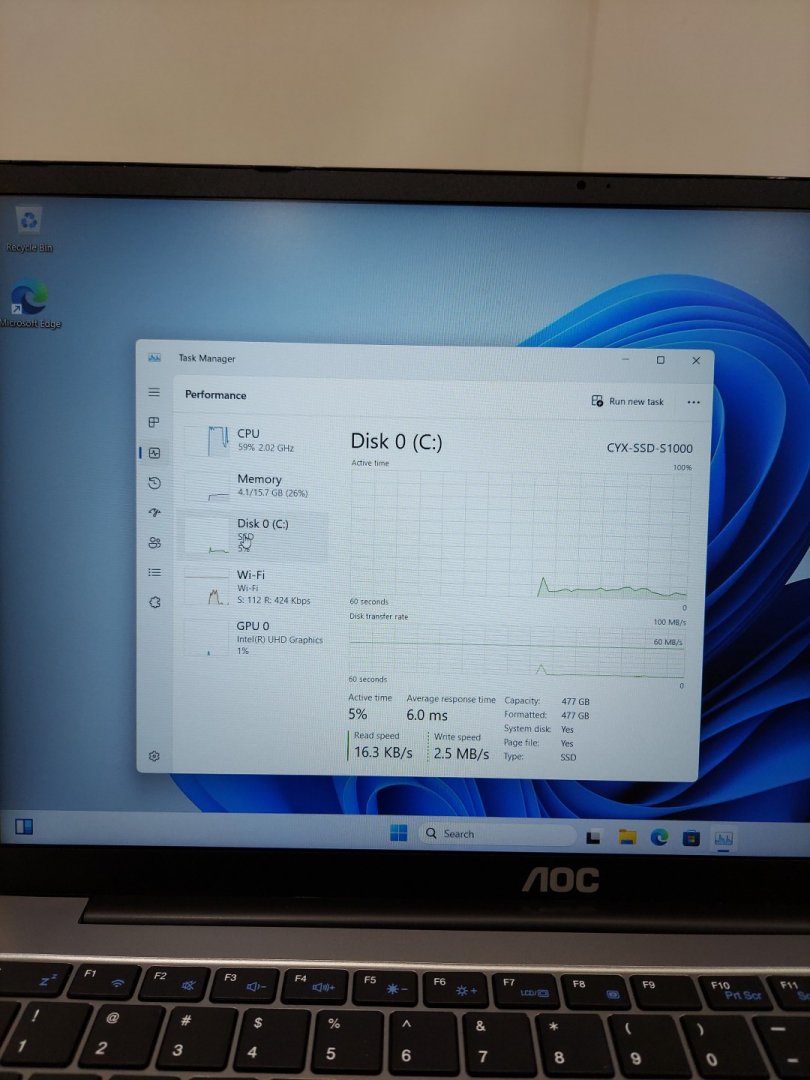Expand the hamburger navigation menu
Viewport: 810px width, 1080px height.
pos(154,392)
